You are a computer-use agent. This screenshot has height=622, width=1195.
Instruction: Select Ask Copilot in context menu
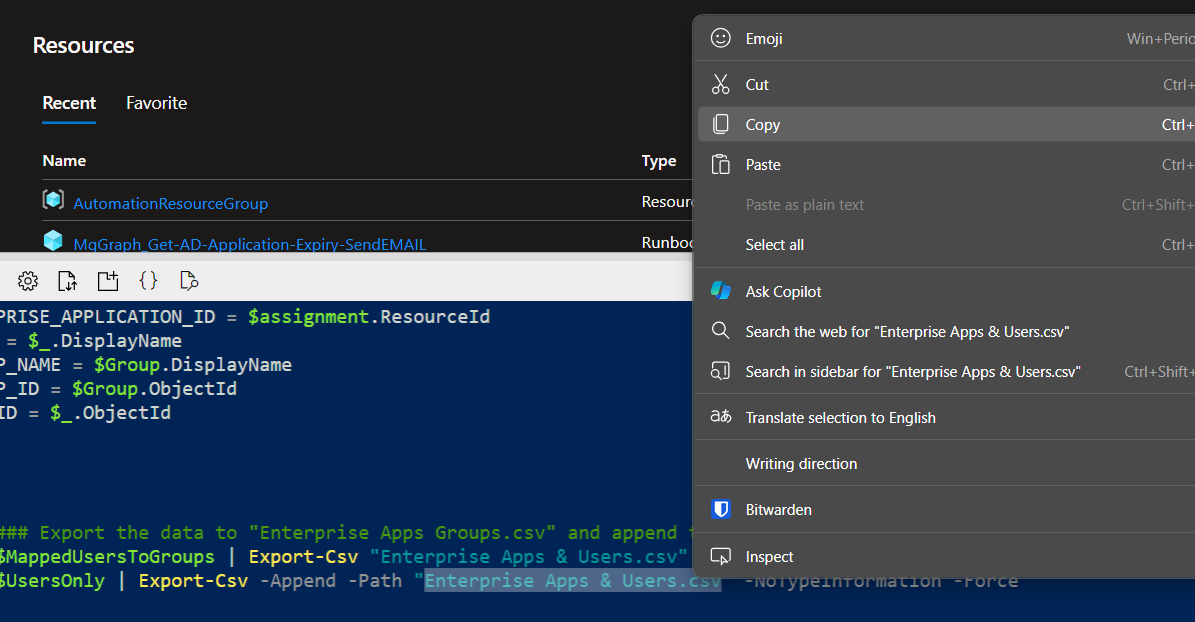tap(783, 292)
